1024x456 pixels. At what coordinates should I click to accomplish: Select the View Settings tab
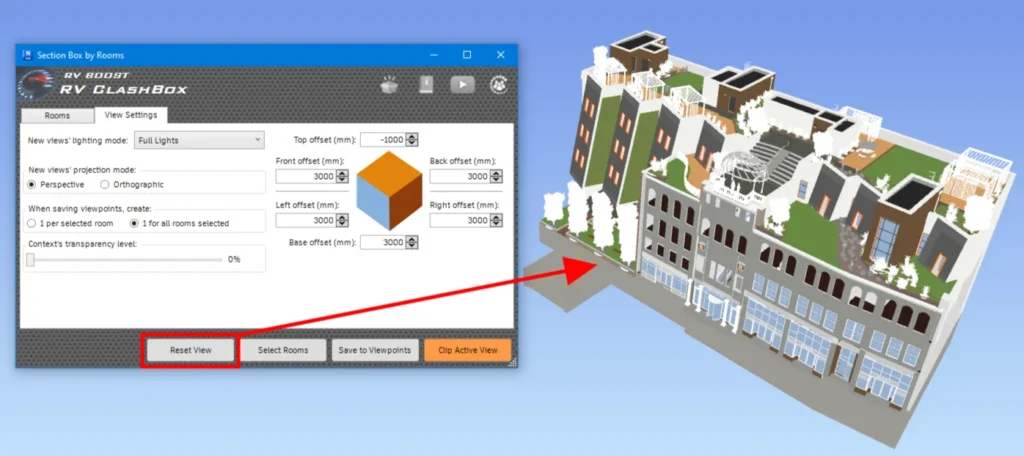click(130, 115)
